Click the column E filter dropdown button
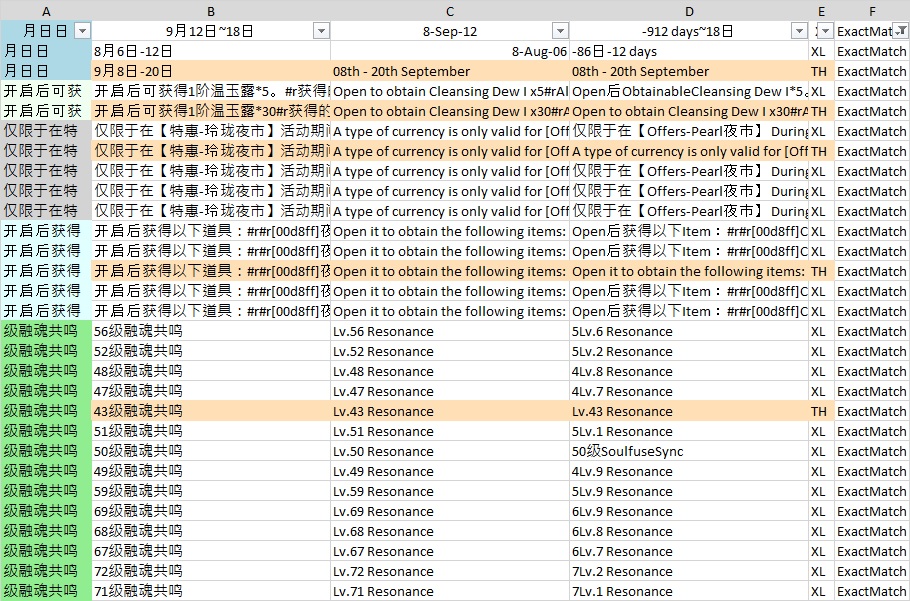 825,31
